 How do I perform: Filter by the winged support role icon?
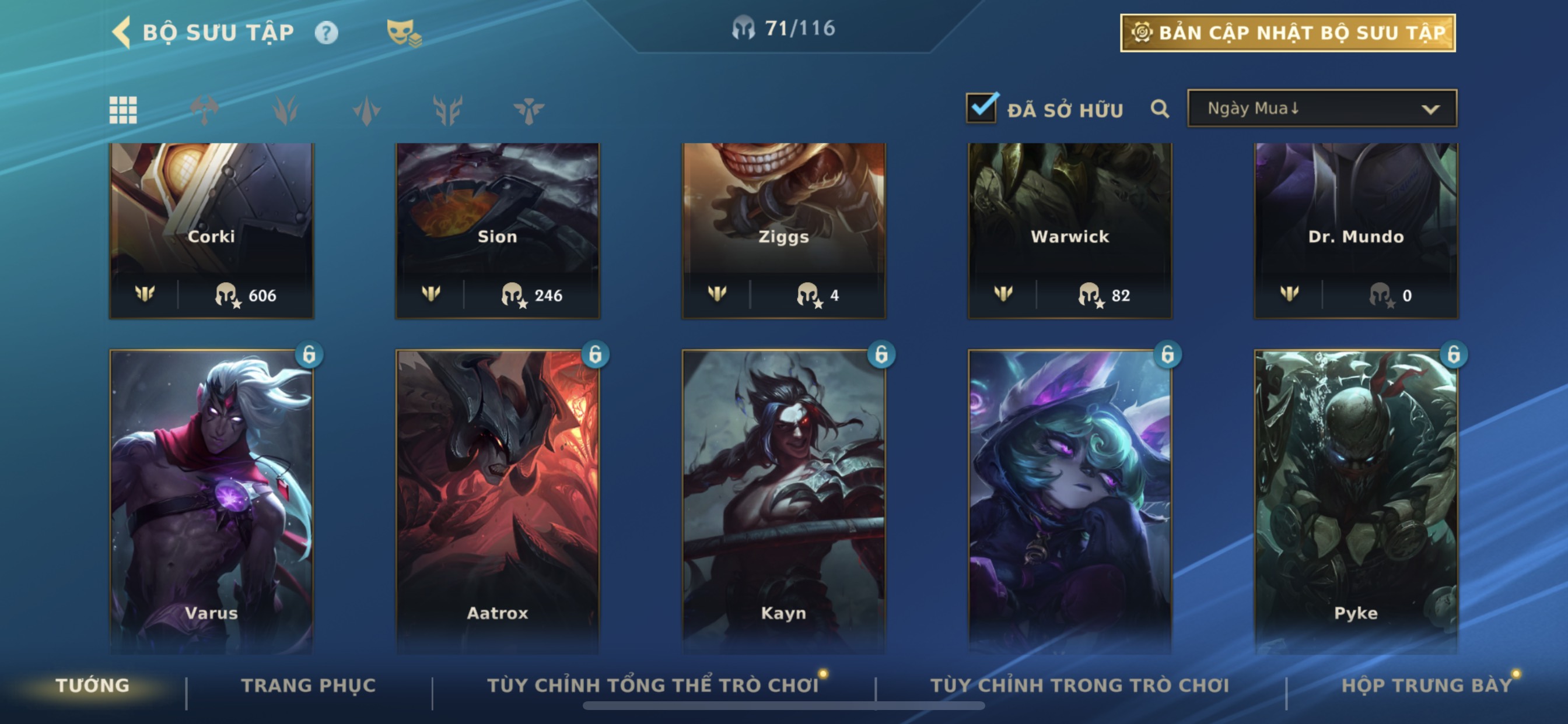coord(528,110)
